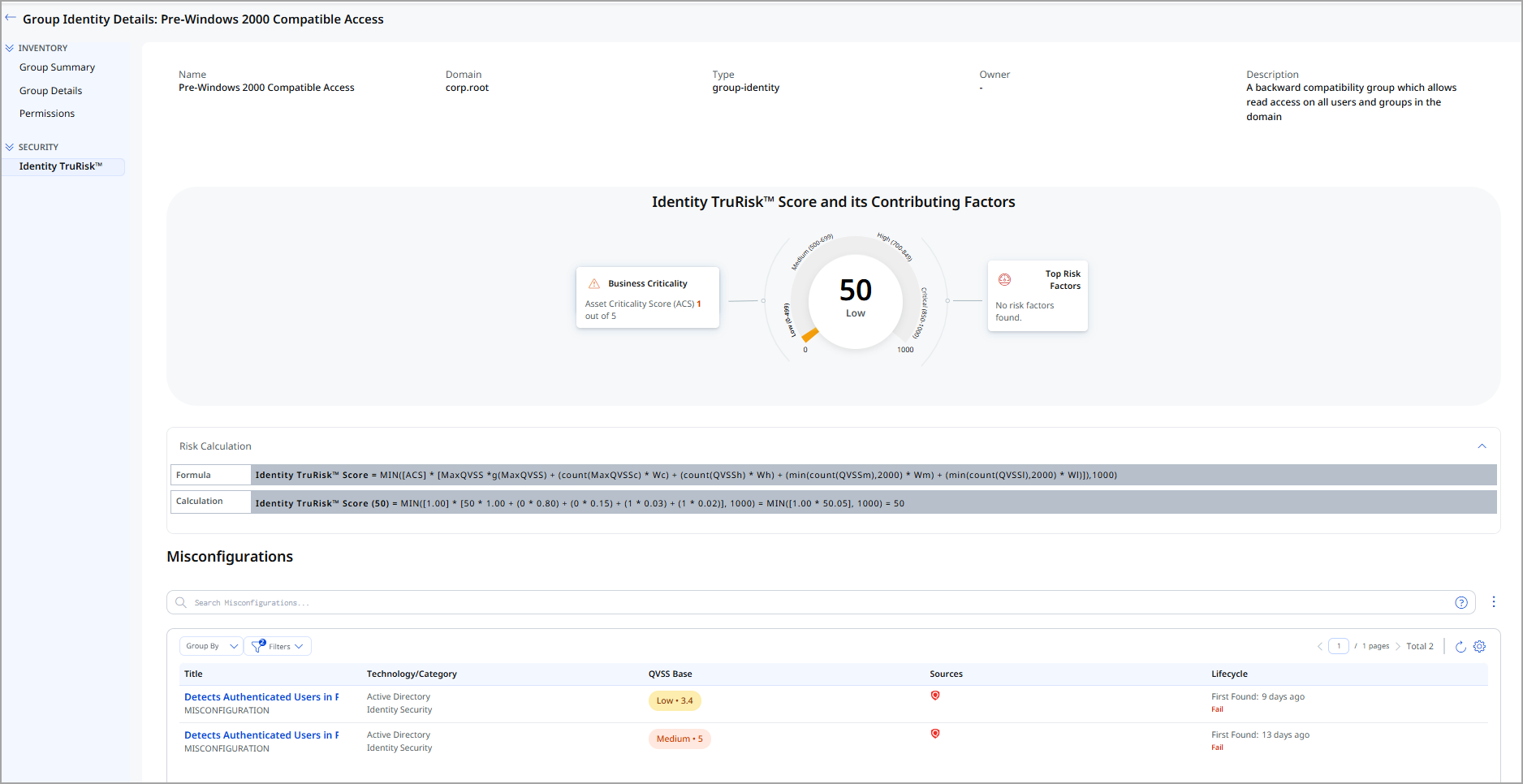1523x784 pixels.
Task: Open table settings gear icon
Action: click(x=1479, y=647)
